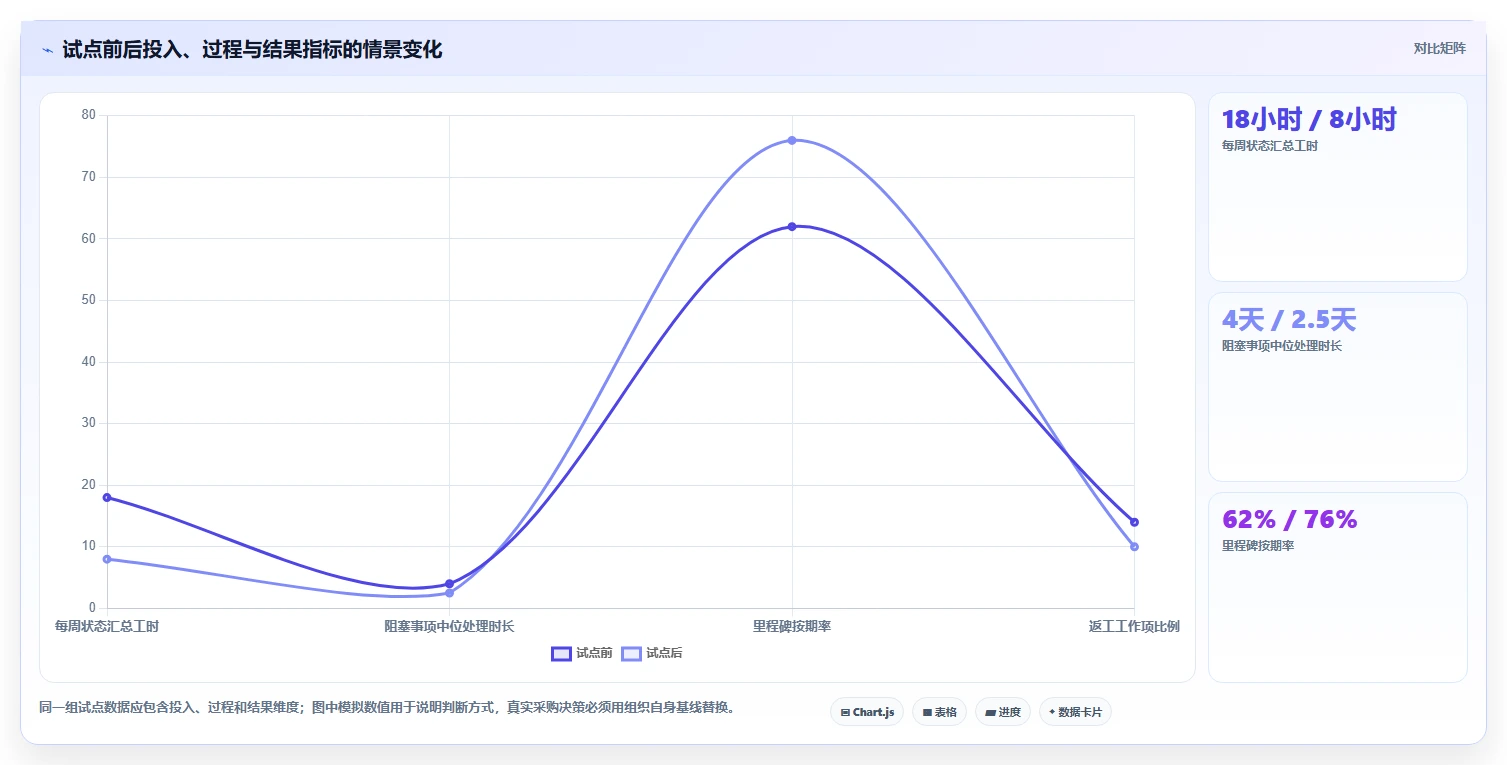
Task: Click the footnote starting with 同一组试点数据
Action: pyautogui.click(x=390, y=707)
